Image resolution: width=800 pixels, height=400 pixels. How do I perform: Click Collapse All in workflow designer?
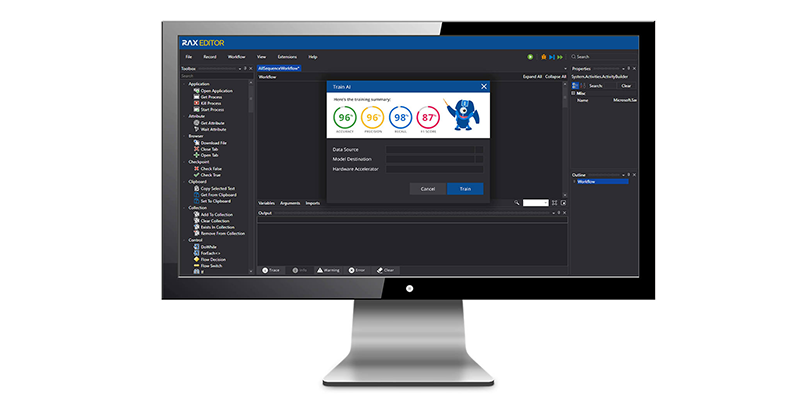[556, 77]
